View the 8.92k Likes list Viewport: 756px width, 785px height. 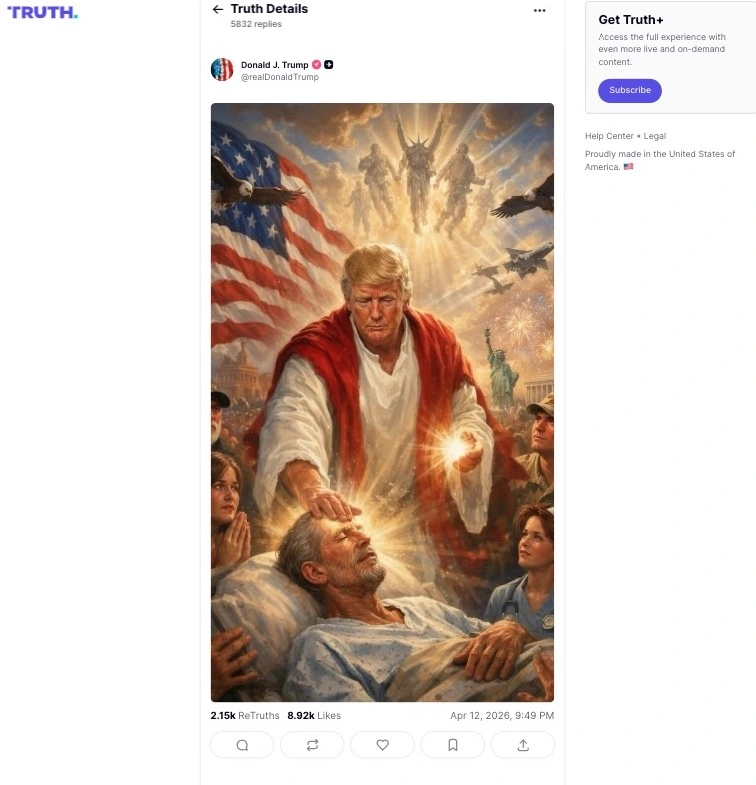[x=314, y=715]
